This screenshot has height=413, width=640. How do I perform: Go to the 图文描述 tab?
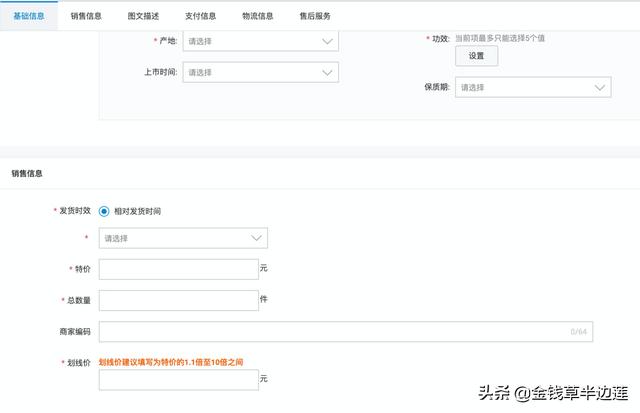click(x=143, y=16)
